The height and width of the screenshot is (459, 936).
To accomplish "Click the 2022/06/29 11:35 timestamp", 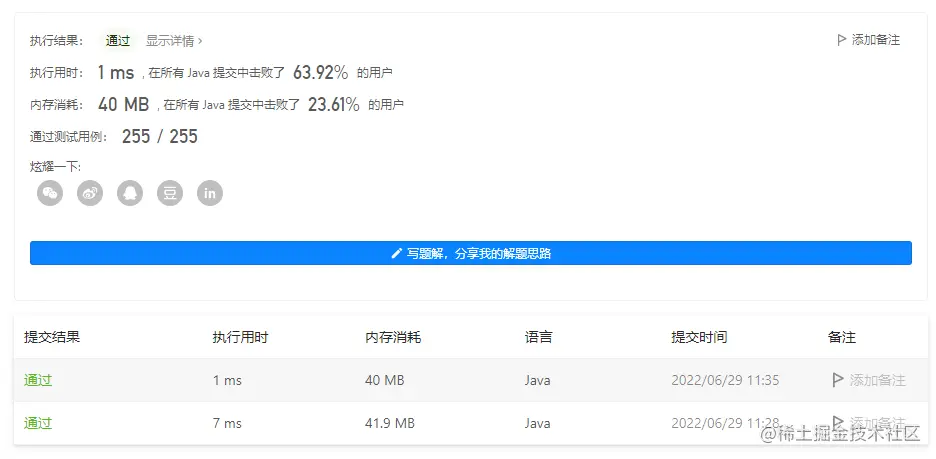I will tap(725, 380).
